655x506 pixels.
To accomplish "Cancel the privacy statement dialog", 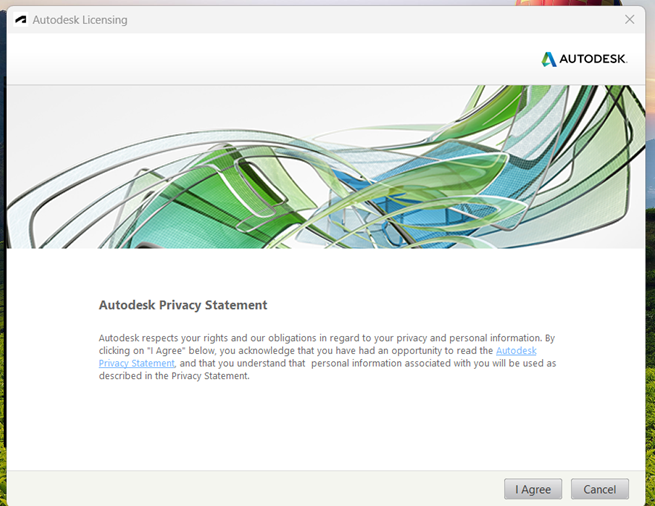I will (599, 489).
